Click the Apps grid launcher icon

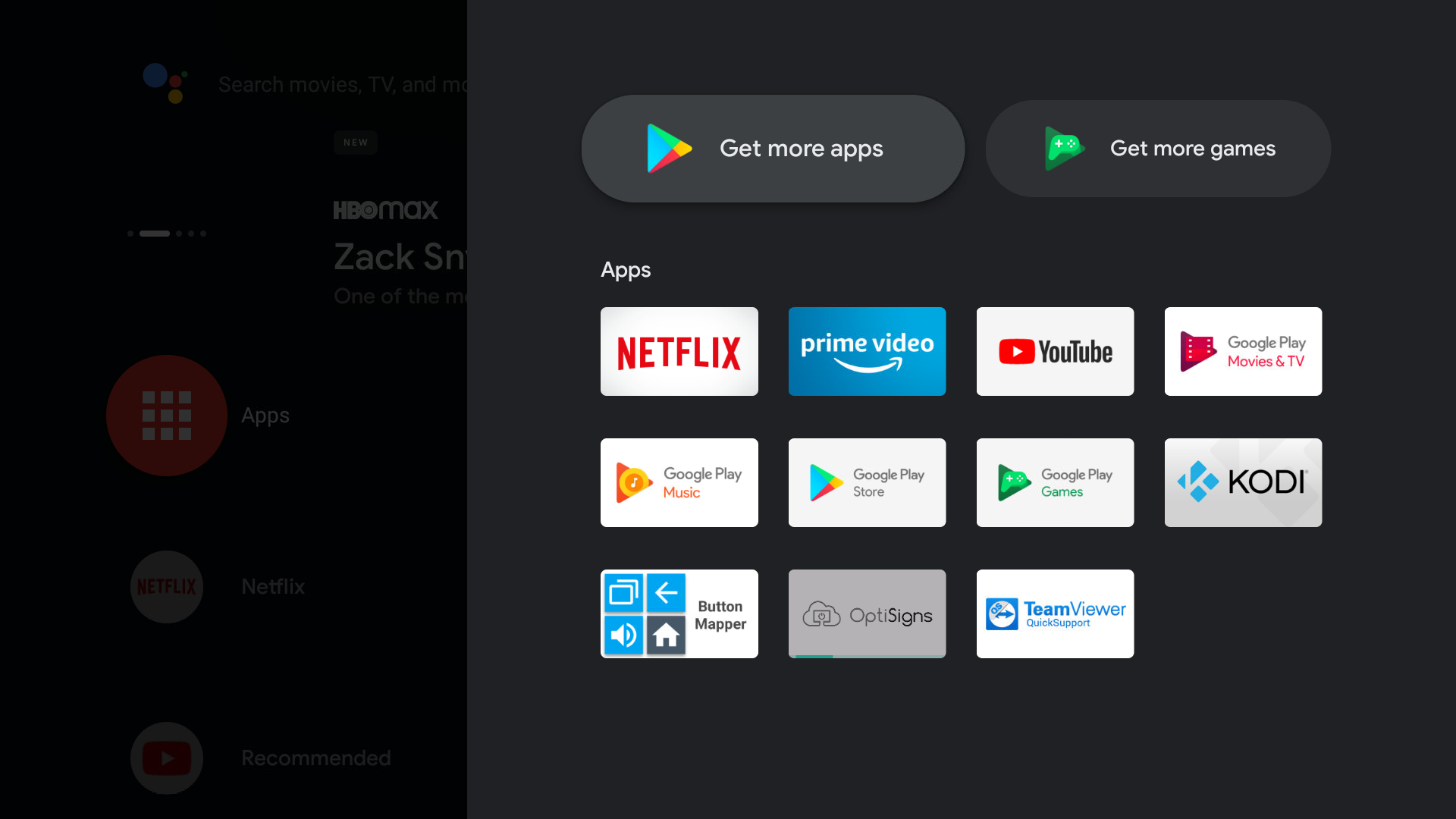166,415
